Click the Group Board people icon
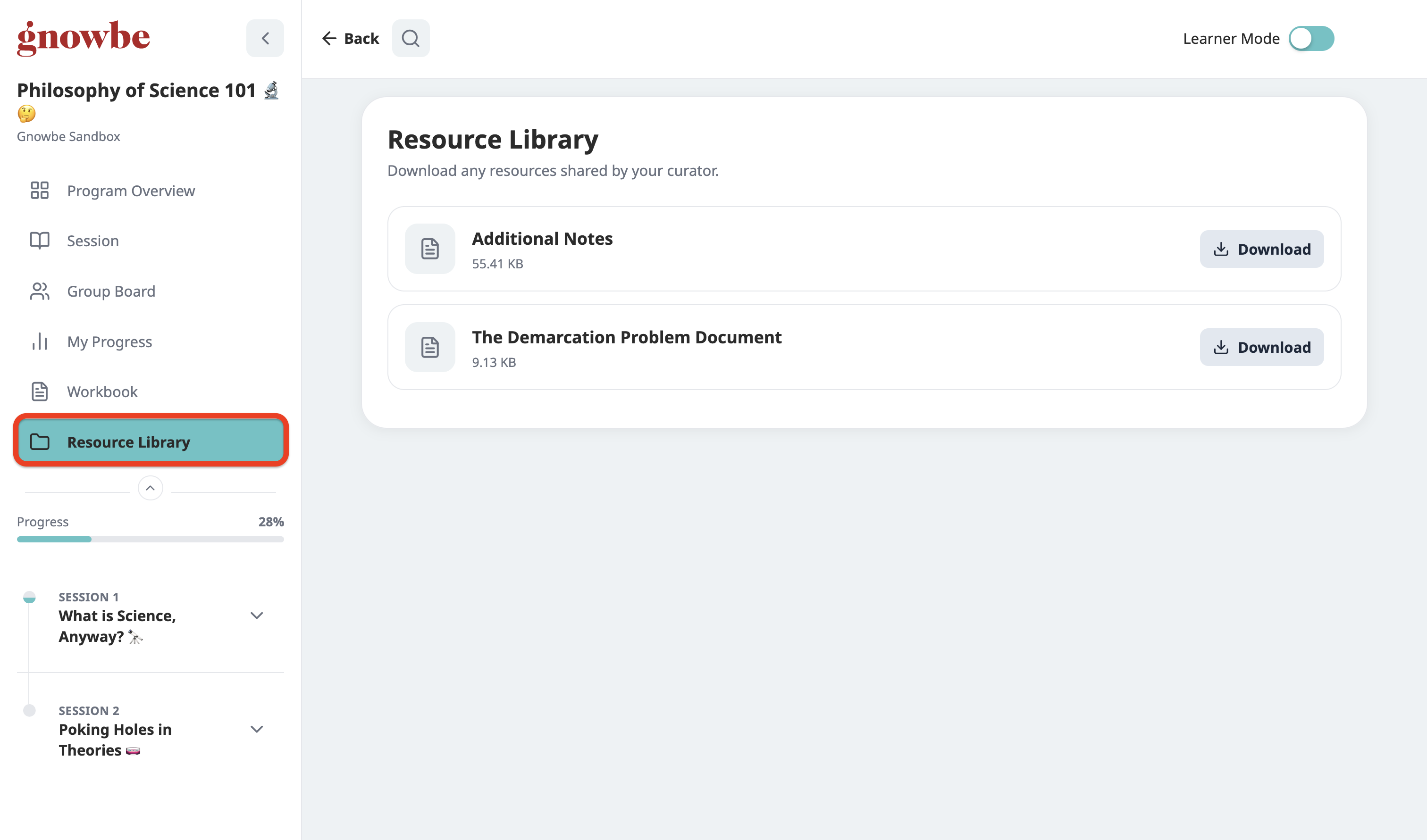Screen dimensions: 1427x840 click(x=40, y=291)
